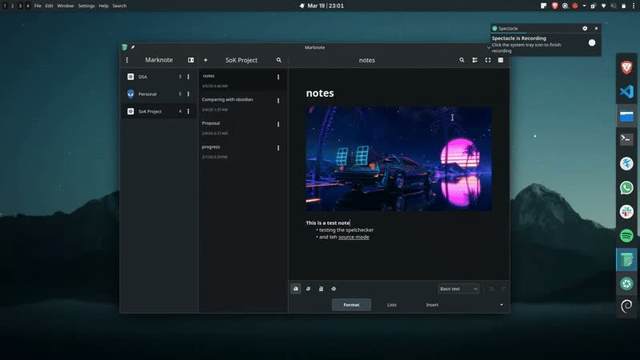Toggle the note list layout icon in editor header
640x360 pixels.
coord(475,60)
